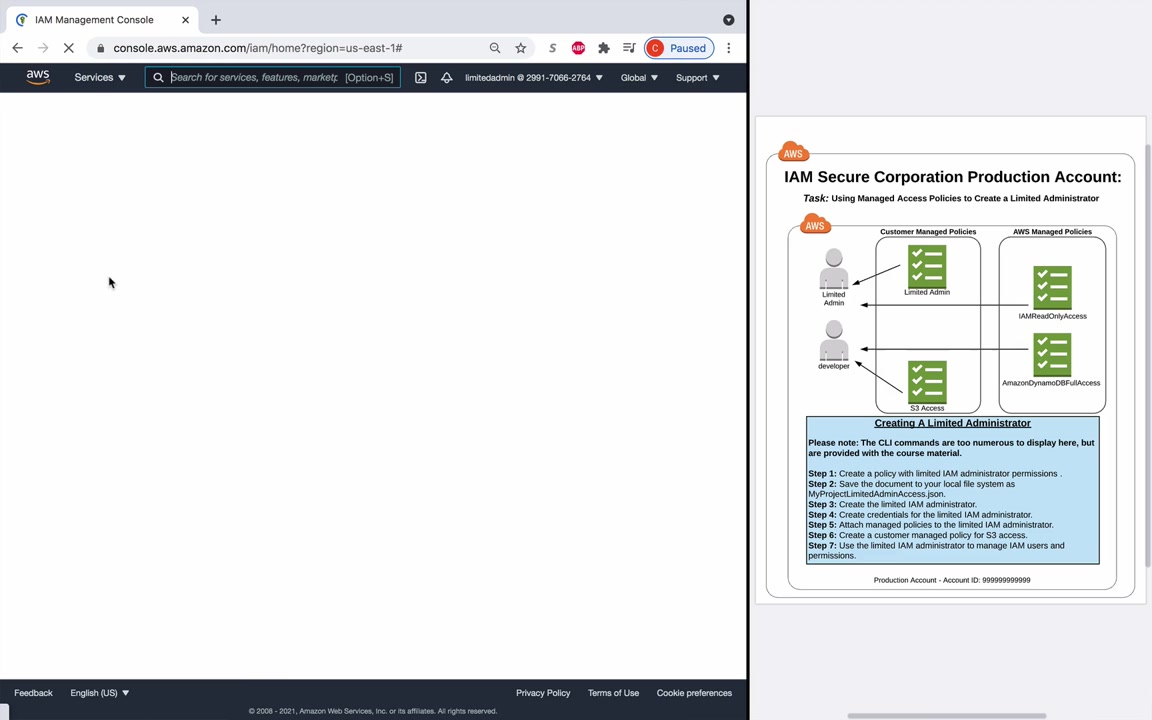Click the S extension icon

point(552,48)
